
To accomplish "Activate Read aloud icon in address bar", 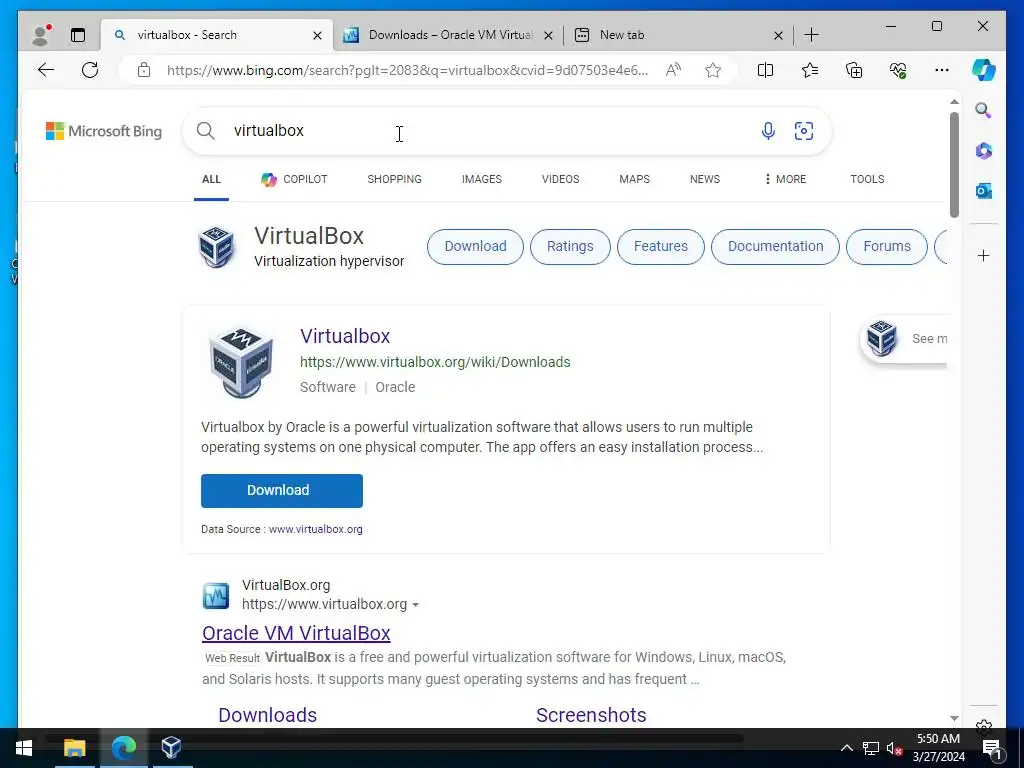I will (673, 70).
